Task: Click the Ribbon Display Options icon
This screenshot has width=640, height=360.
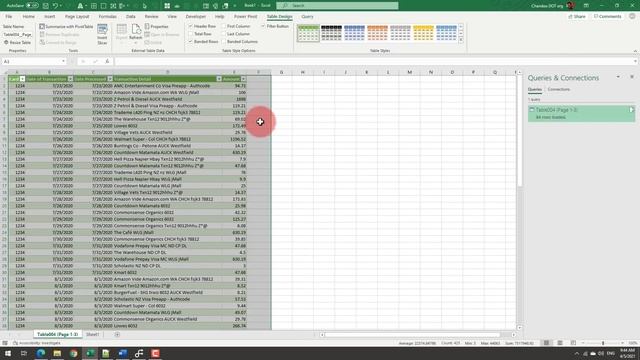Action: point(586,6)
